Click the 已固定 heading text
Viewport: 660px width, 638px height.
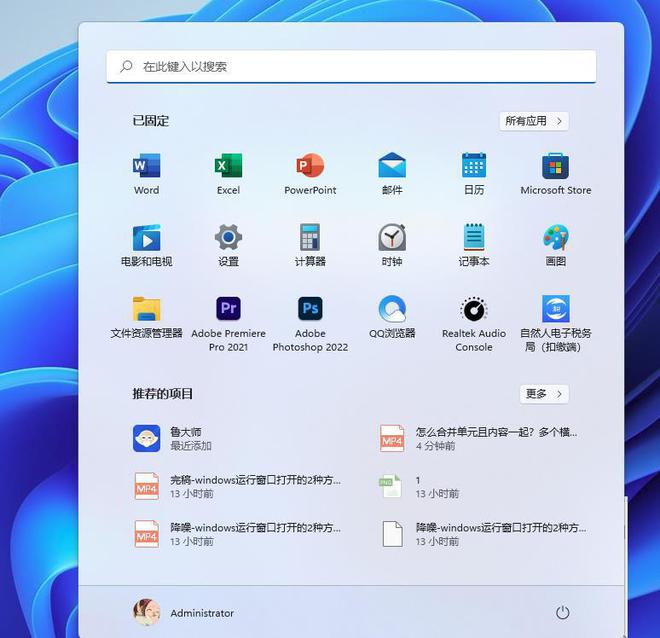click(151, 121)
